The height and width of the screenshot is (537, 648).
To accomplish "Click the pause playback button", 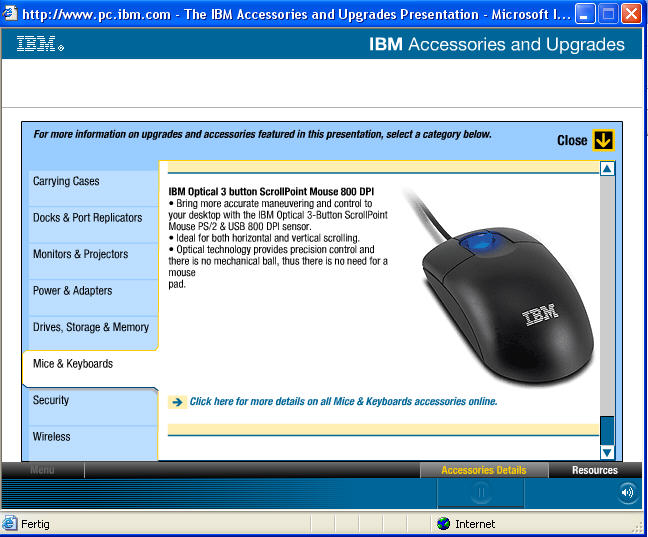I will [481, 492].
